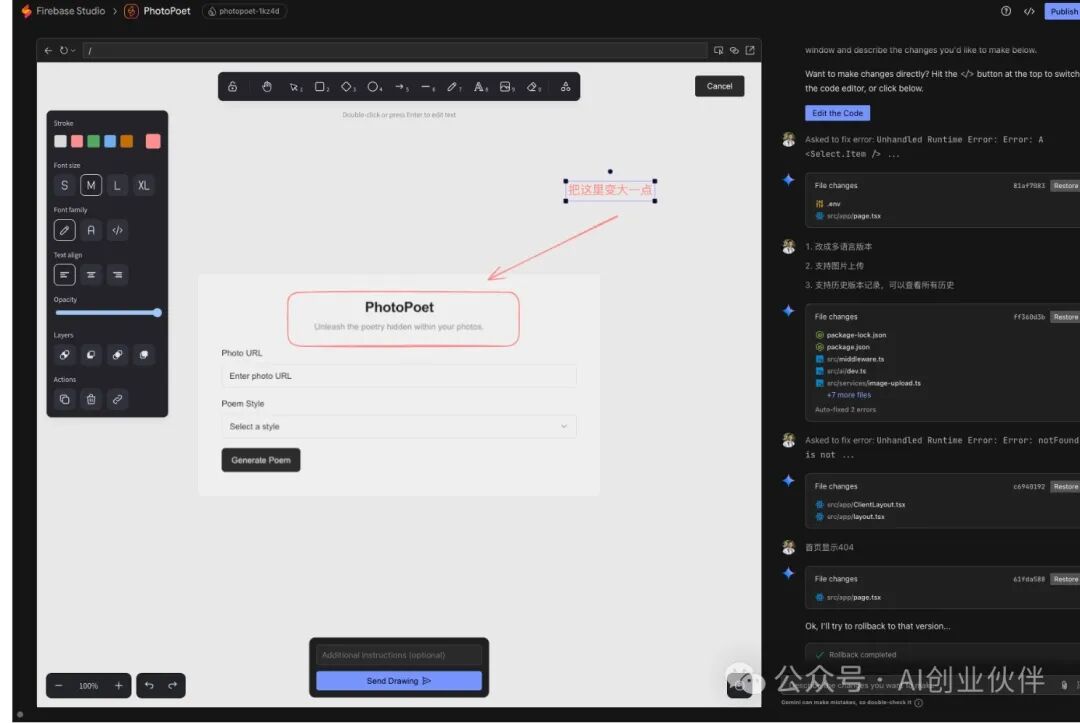Choose the hand-drawn font family
1080x723 pixels.
(65, 230)
